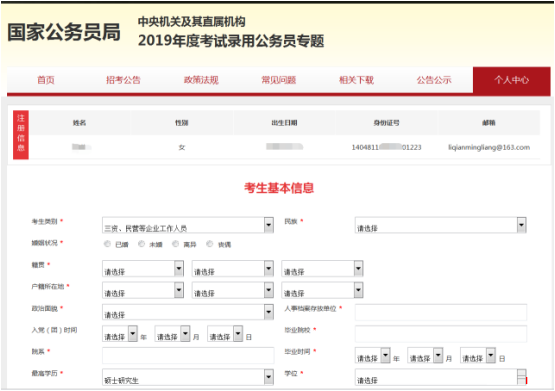This screenshot has width=555, height=391.
Task: Open the 最高学历 dropdown
Action: click(x=188, y=377)
